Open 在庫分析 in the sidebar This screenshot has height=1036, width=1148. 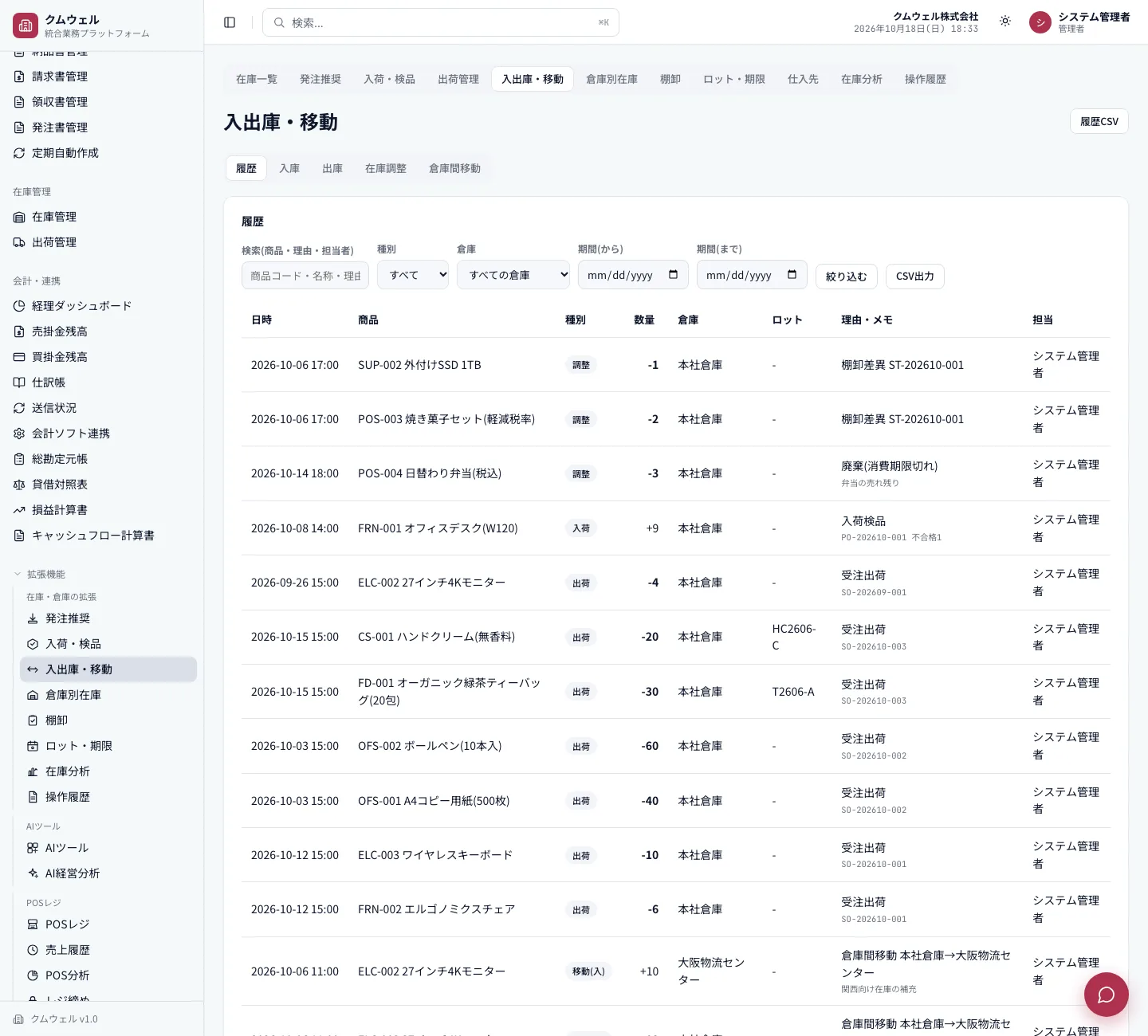[108, 771]
